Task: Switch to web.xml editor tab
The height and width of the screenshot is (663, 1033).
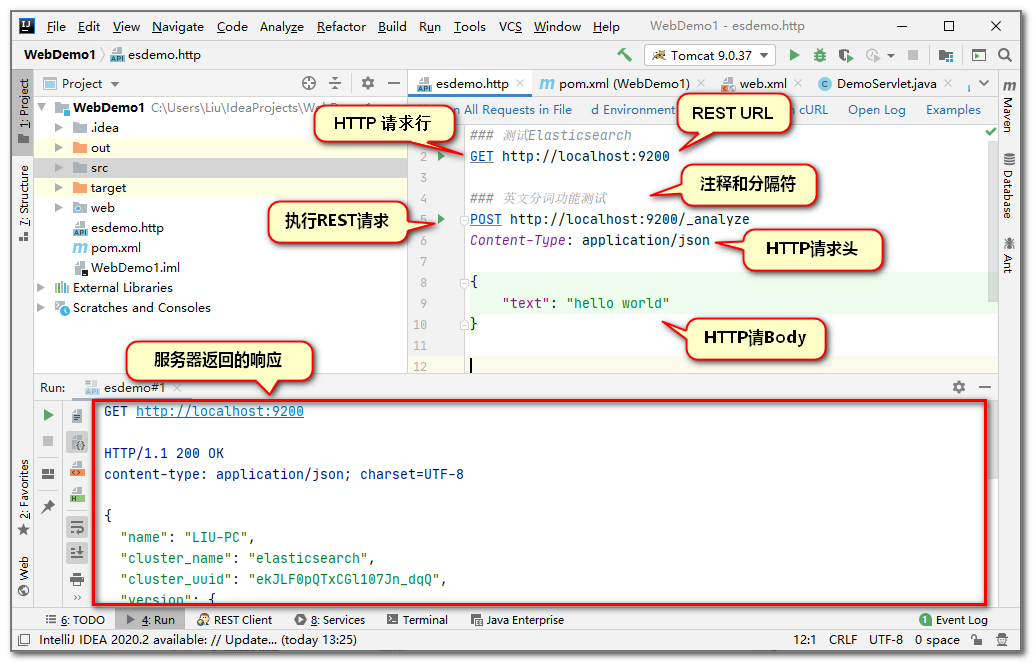Action: point(762,84)
